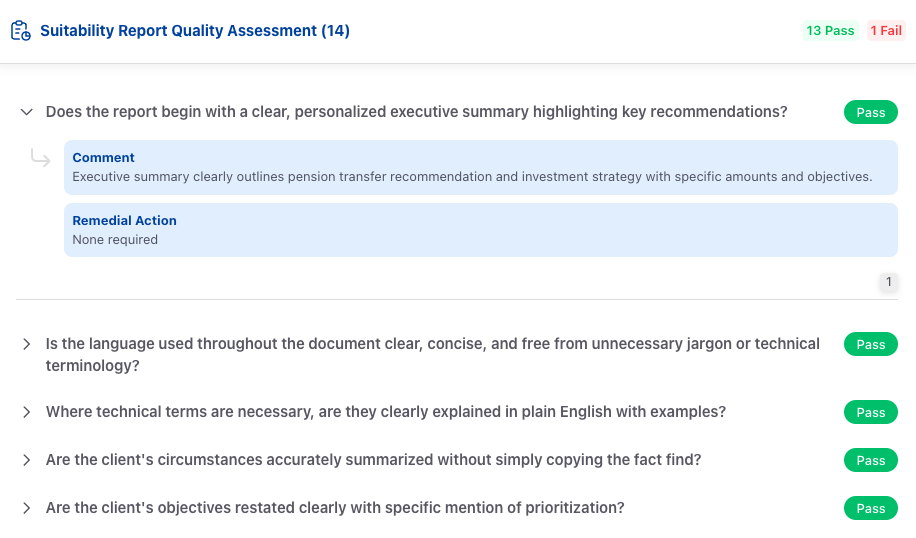This screenshot has height=538, width=916.
Task: Click the clipboard report icon in the header
Action: tap(21, 30)
